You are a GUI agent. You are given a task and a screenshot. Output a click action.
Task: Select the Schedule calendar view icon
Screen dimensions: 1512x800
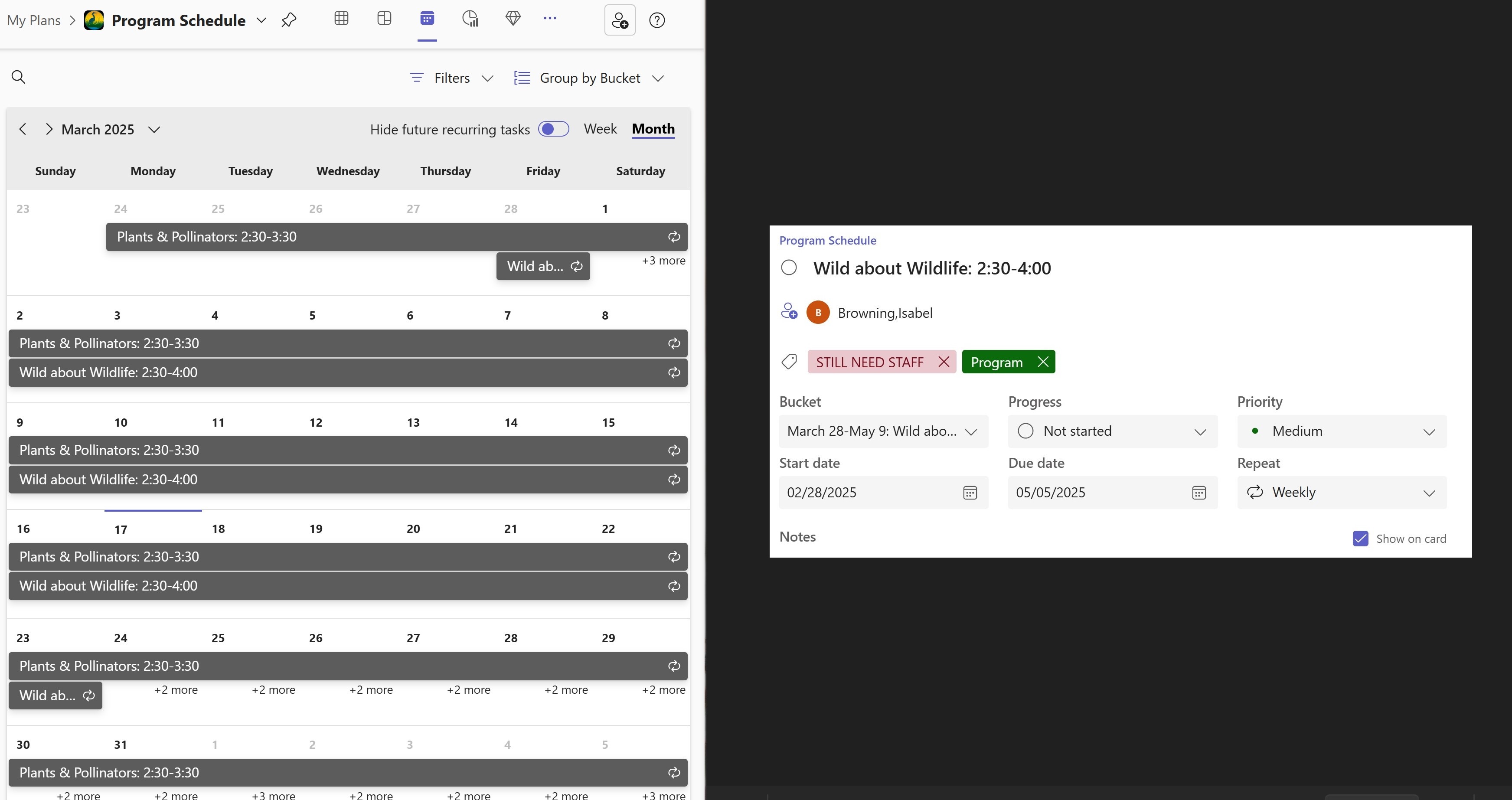pos(427,18)
